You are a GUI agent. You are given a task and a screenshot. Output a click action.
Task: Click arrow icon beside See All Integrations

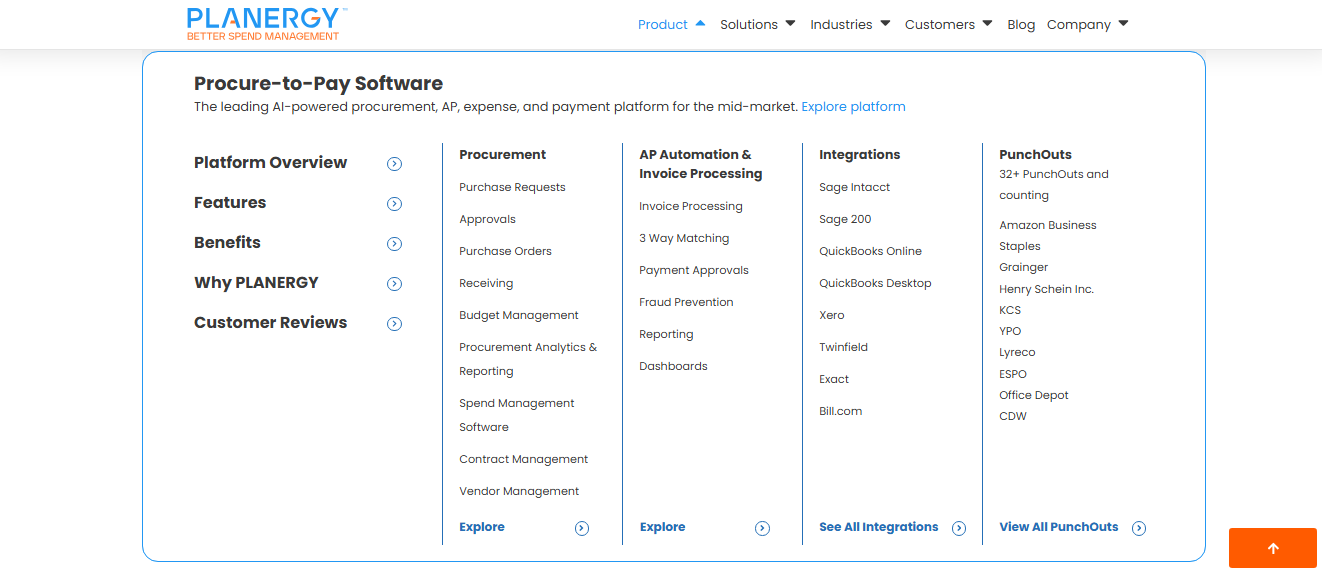pos(959,528)
